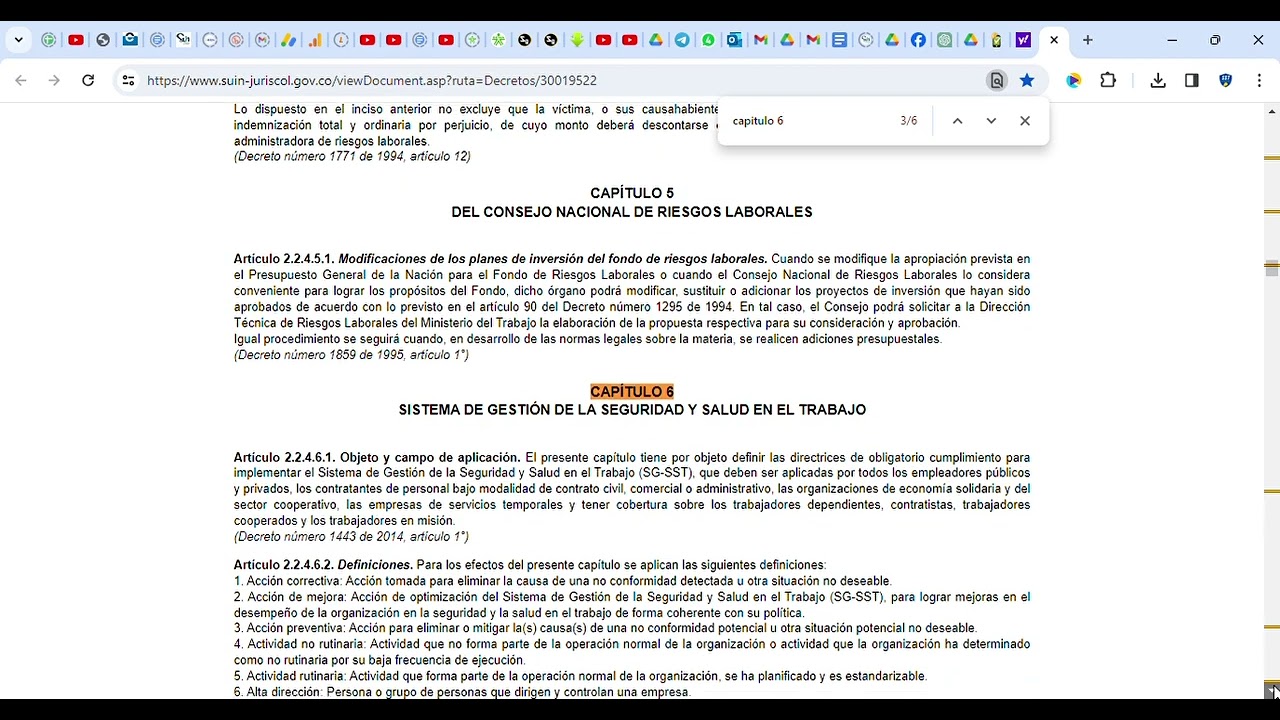Click '(Decreto número 1859 de 1995, artículo 1°)'
Screen dimensions: 1280x720
tap(351, 355)
